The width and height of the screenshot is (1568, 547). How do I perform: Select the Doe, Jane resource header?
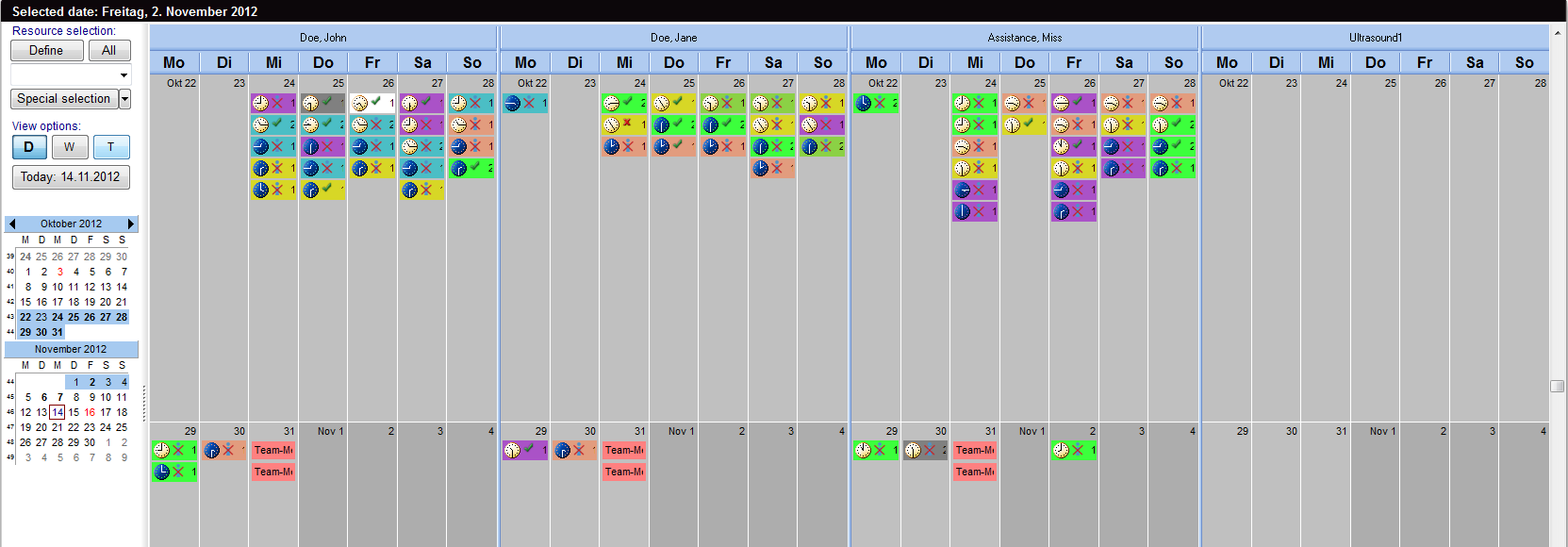coord(674,38)
